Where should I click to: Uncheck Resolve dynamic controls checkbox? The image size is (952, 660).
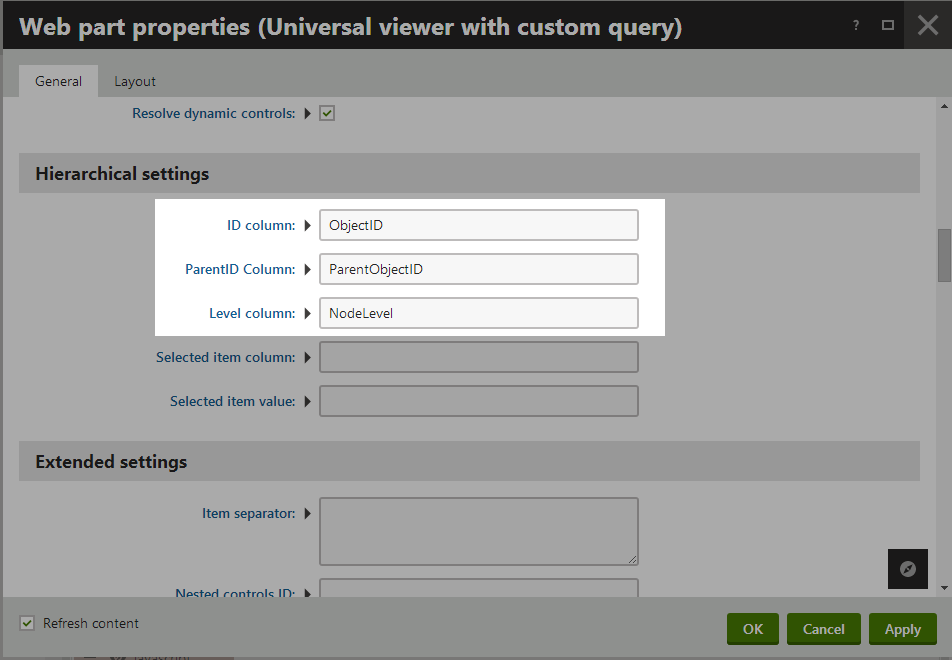327,114
